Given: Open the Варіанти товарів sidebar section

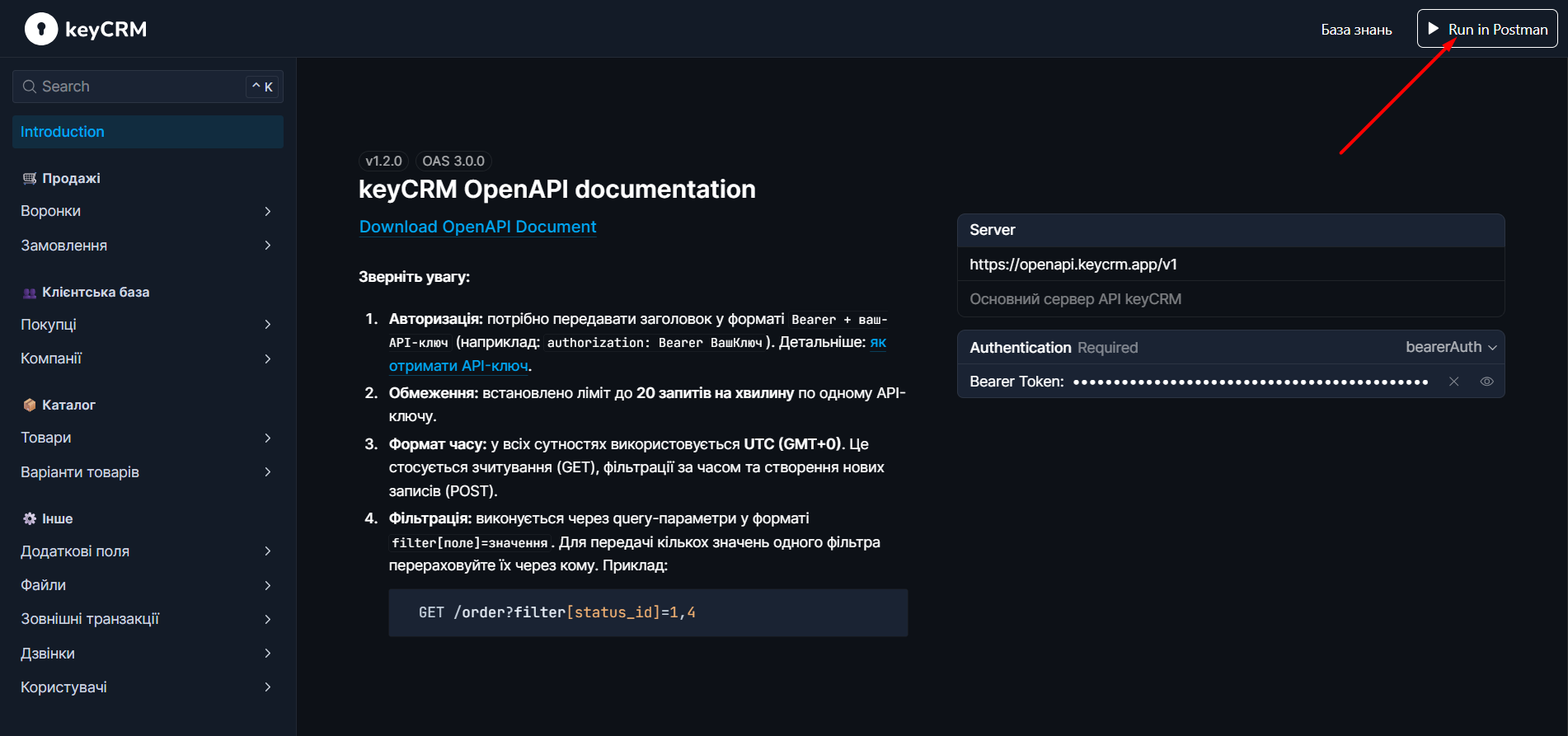Looking at the screenshot, I should 148,472.
